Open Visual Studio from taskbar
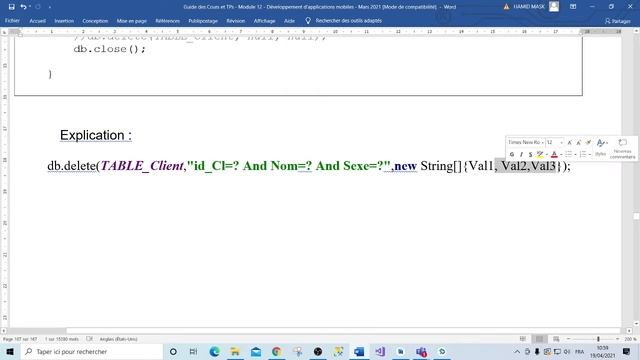Screen dimensions: 640x360 tap(380, 351)
